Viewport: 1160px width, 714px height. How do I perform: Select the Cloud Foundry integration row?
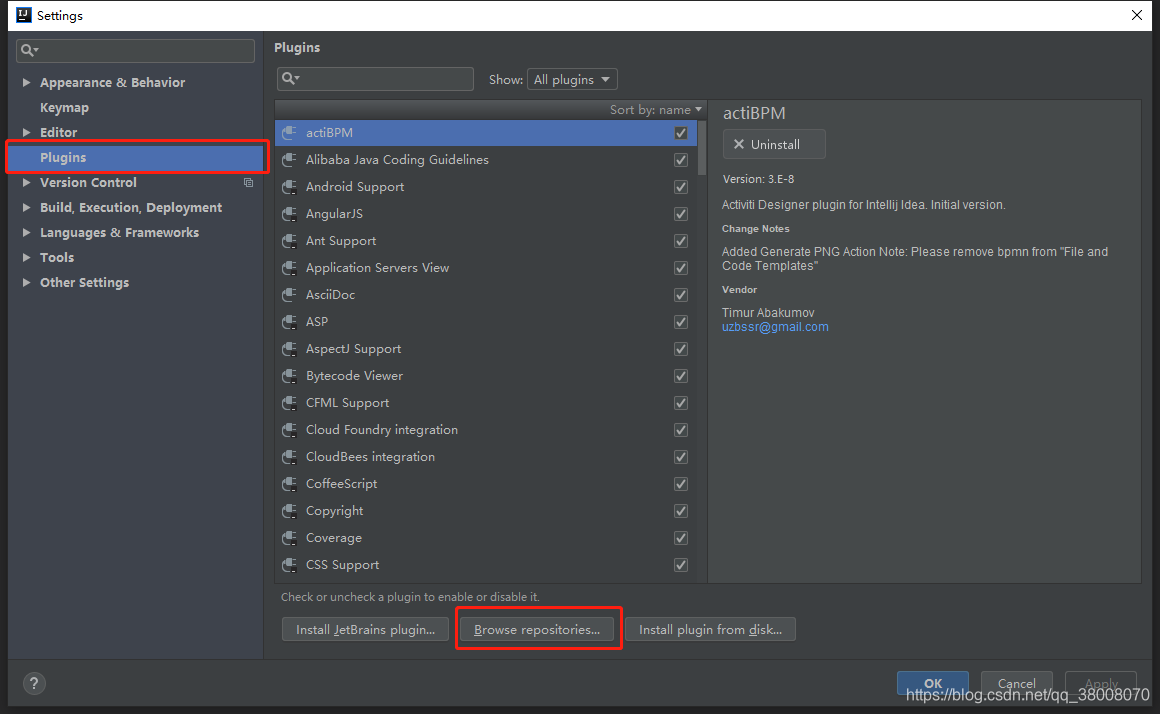point(486,430)
